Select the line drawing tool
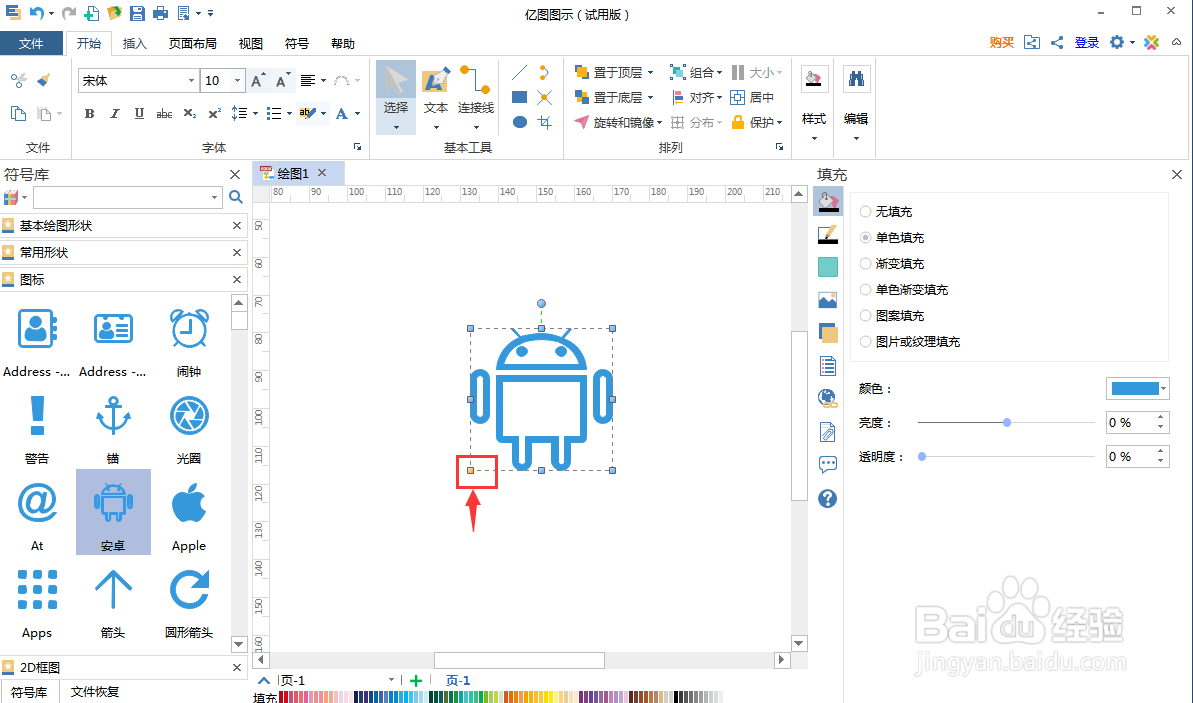The width and height of the screenshot is (1193, 703). (520, 72)
